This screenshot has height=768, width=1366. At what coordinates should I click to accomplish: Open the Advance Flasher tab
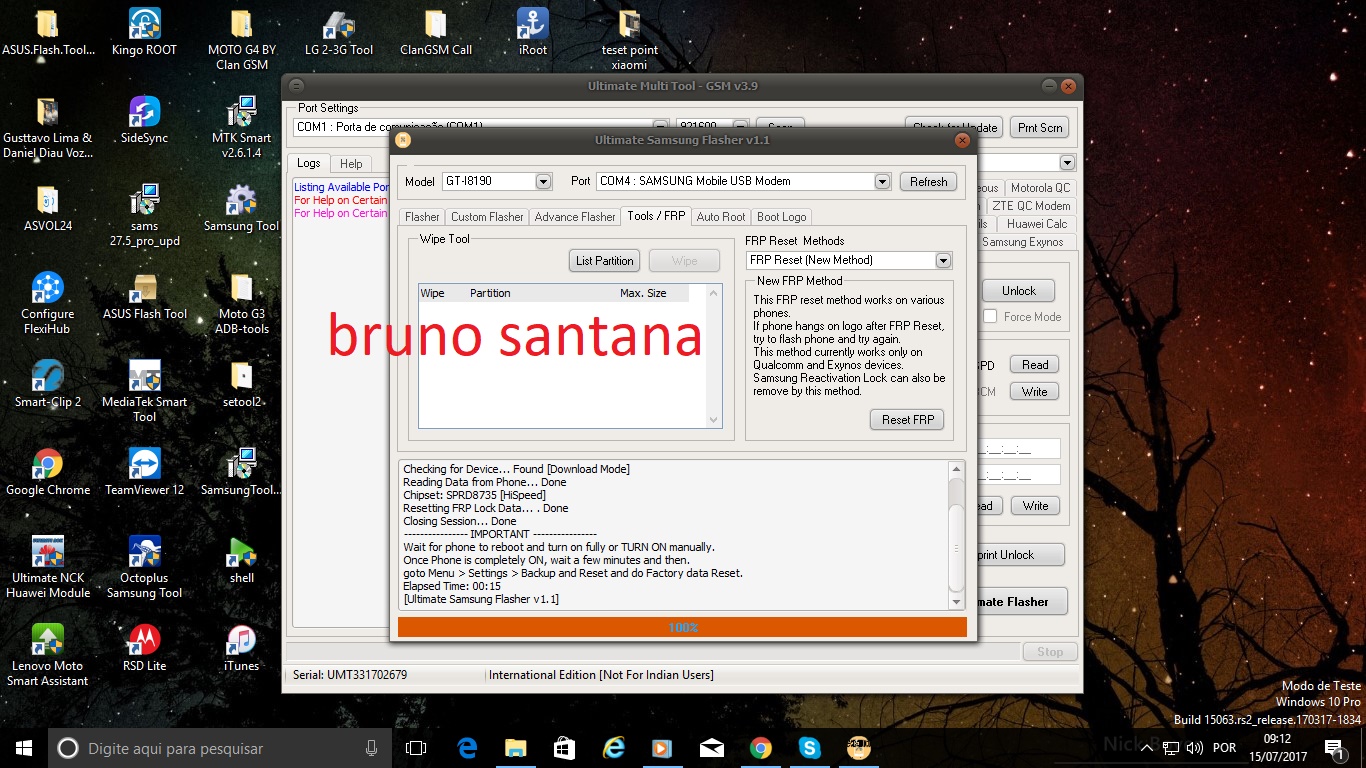pyautogui.click(x=575, y=217)
